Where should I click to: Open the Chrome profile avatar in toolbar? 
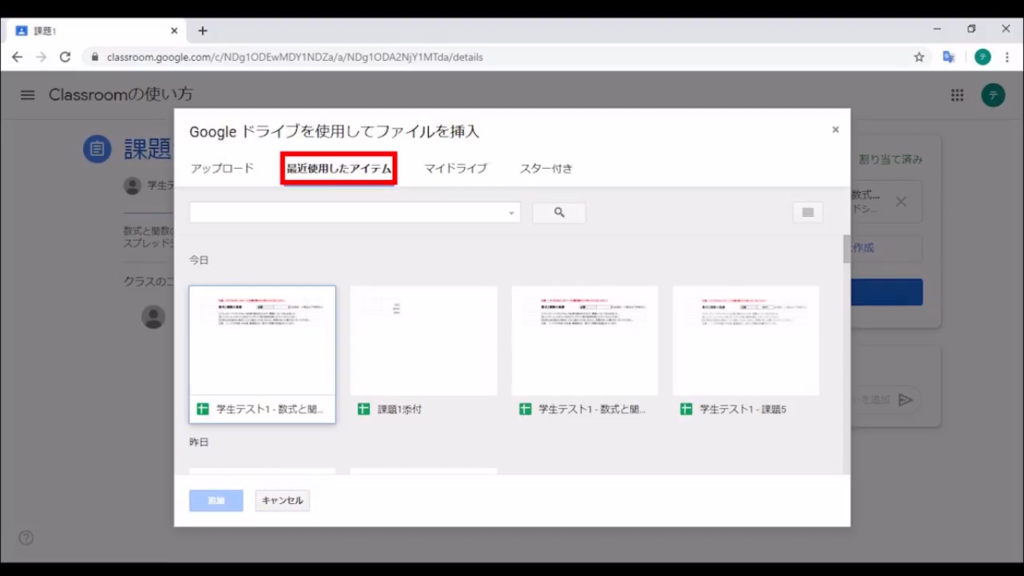click(982, 57)
